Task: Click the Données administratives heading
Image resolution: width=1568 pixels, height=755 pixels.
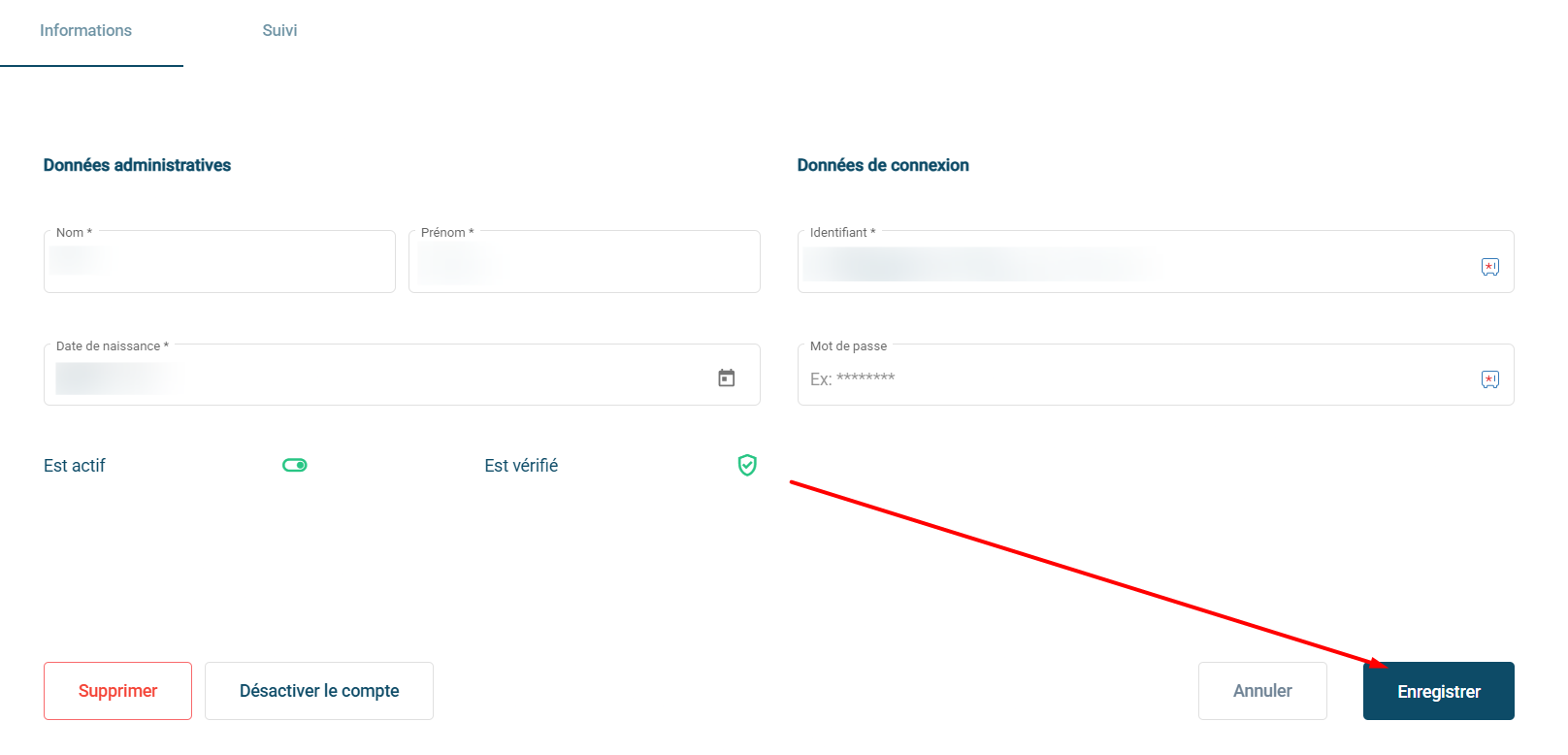Action: click(x=137, y=165)
